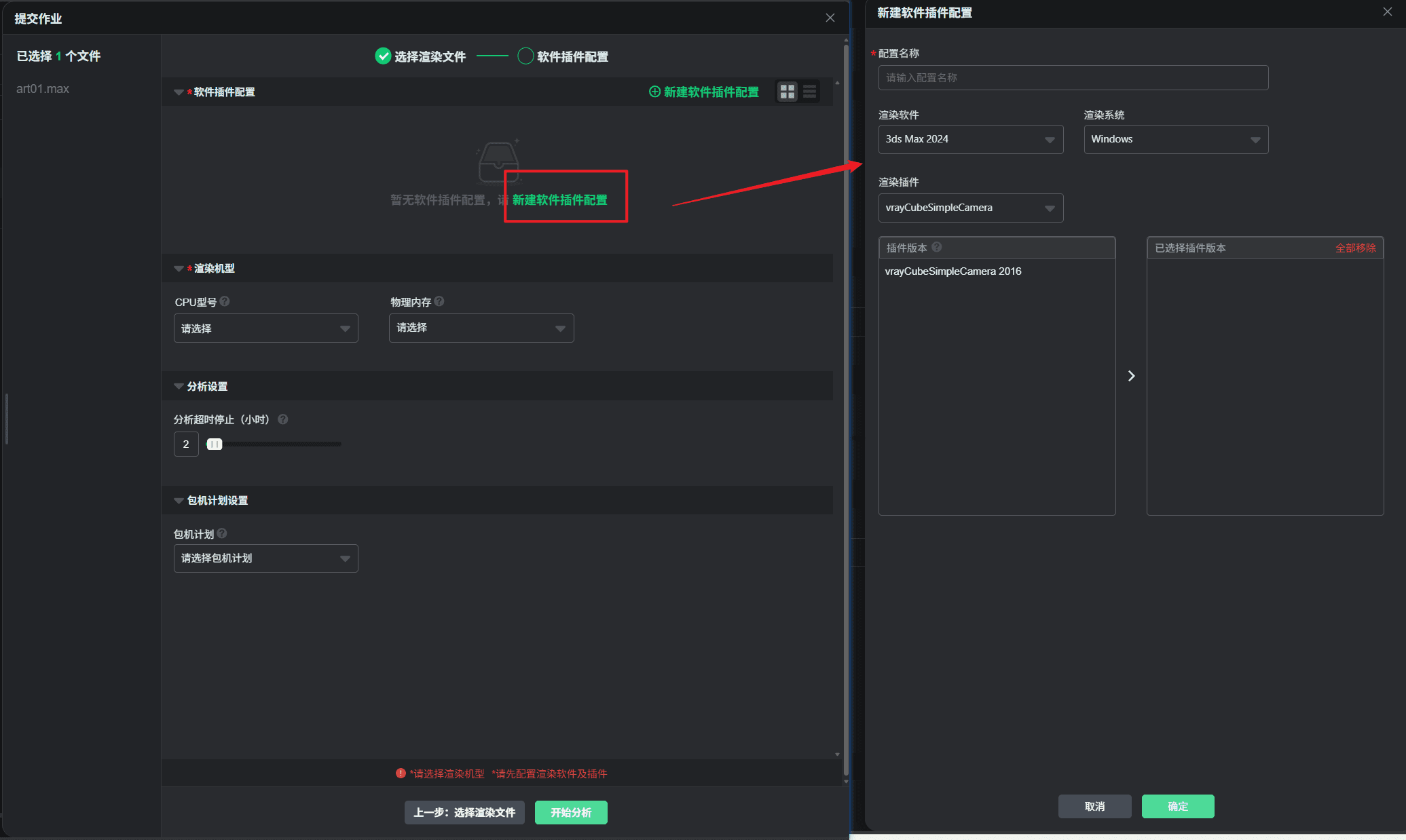The height and width of the screenshot is (840, 1406).
Task: Click the 上一步:选择渲染文件 button
Action: coord(464,812)
